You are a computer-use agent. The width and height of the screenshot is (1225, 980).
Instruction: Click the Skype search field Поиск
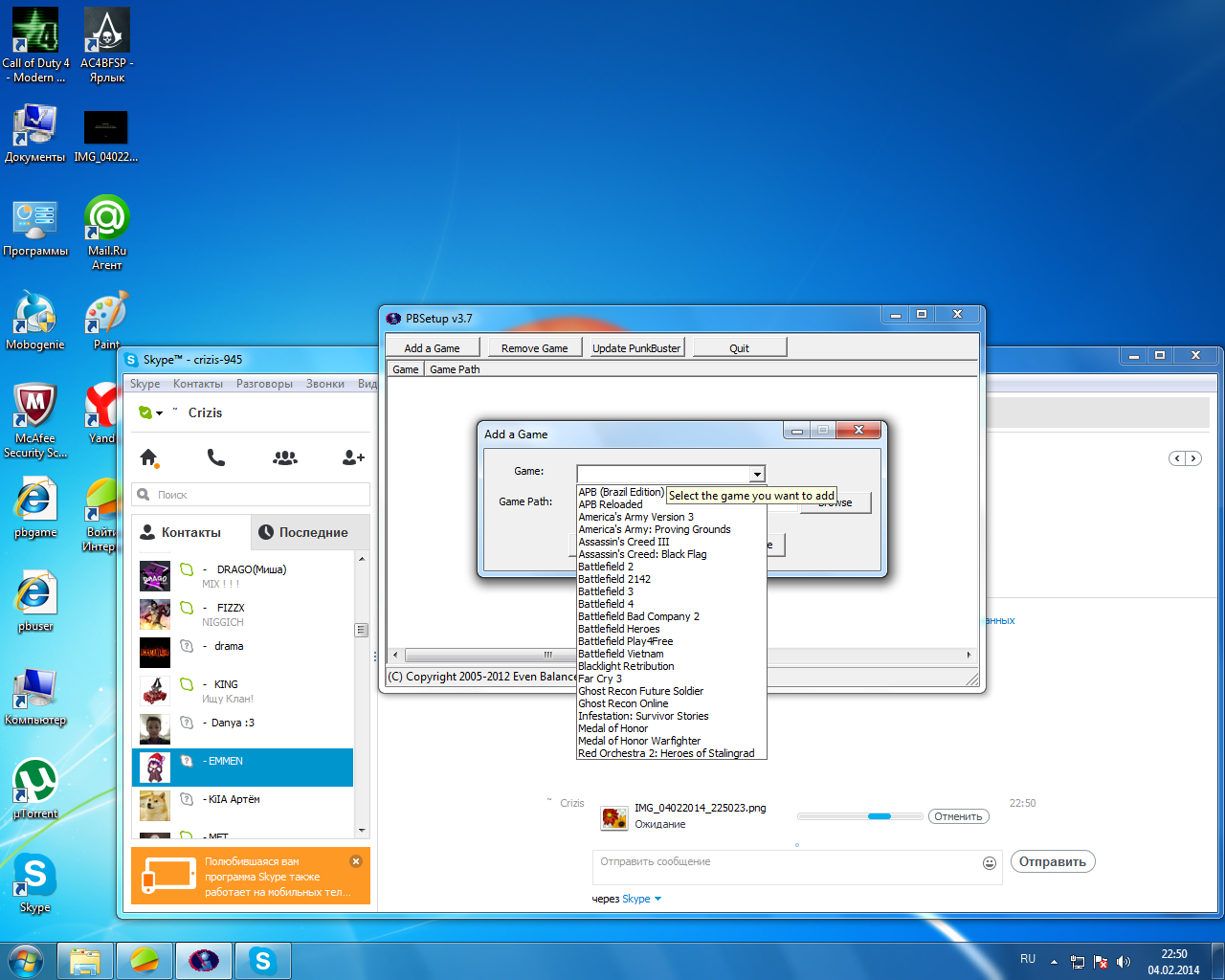pyautogui.click(x=251, y=495)
